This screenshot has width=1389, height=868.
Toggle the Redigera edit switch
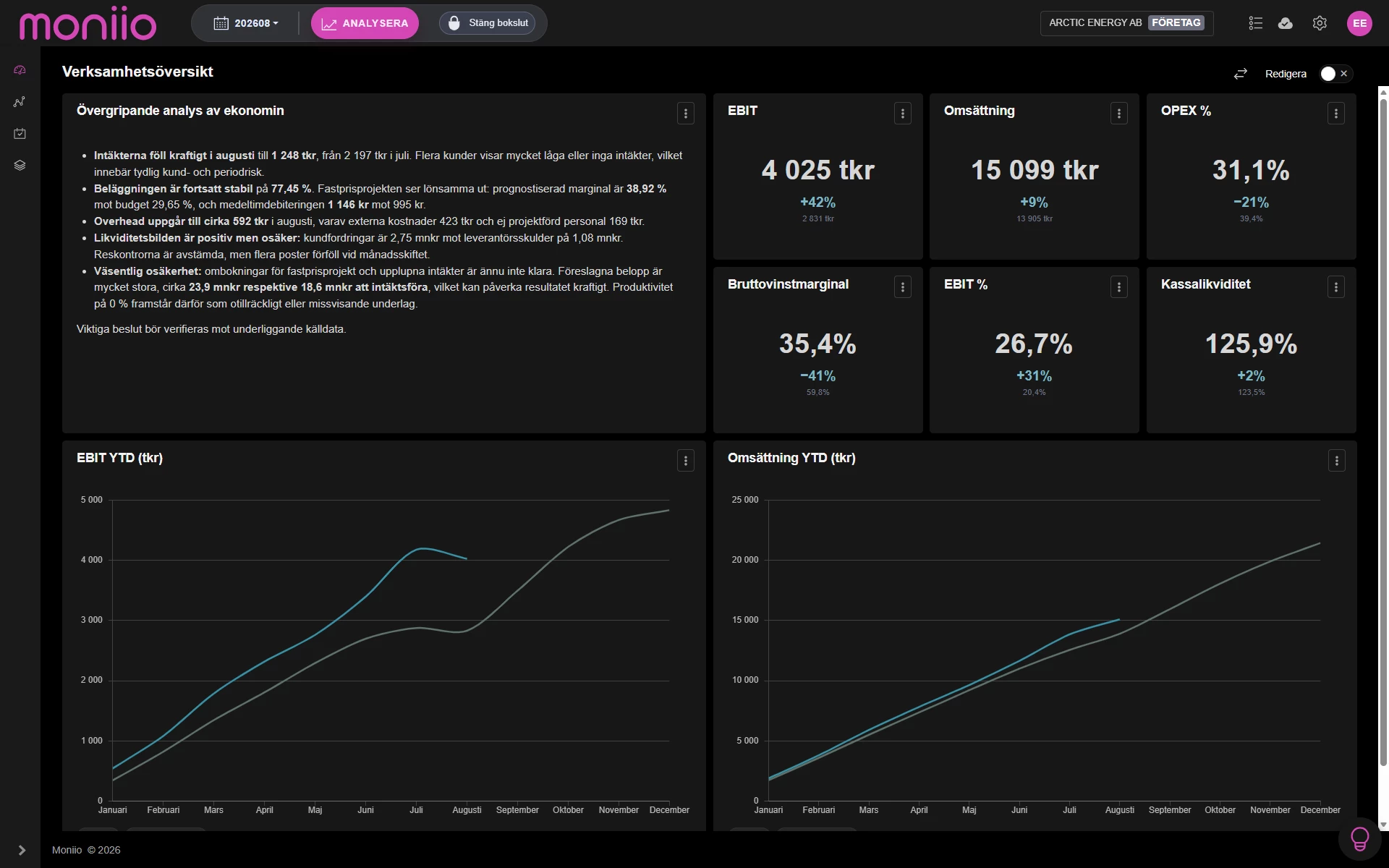1335,74
